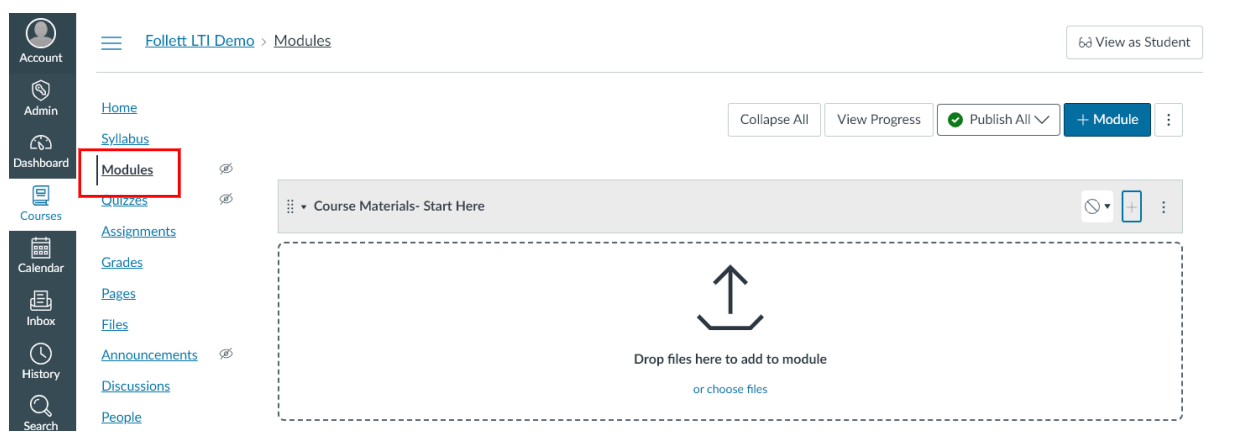Select Grades in course navigation
Image resolution: width=1258 pixels, height=437 pixels.
(x=122, y=262)
